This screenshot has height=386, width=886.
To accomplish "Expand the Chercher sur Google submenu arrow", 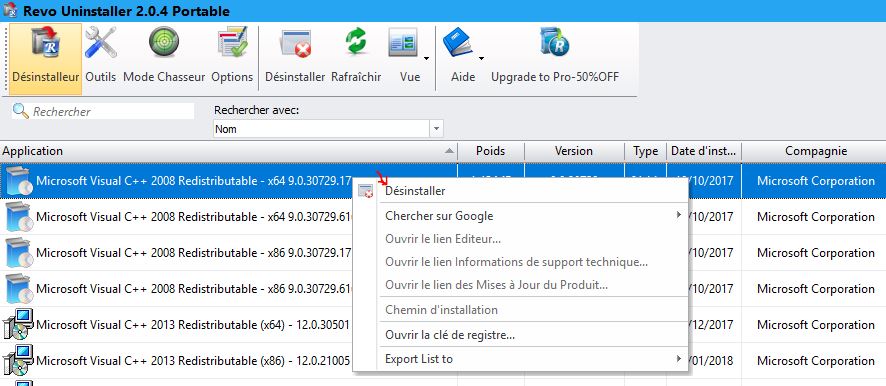I will click(x=679, y=215).
